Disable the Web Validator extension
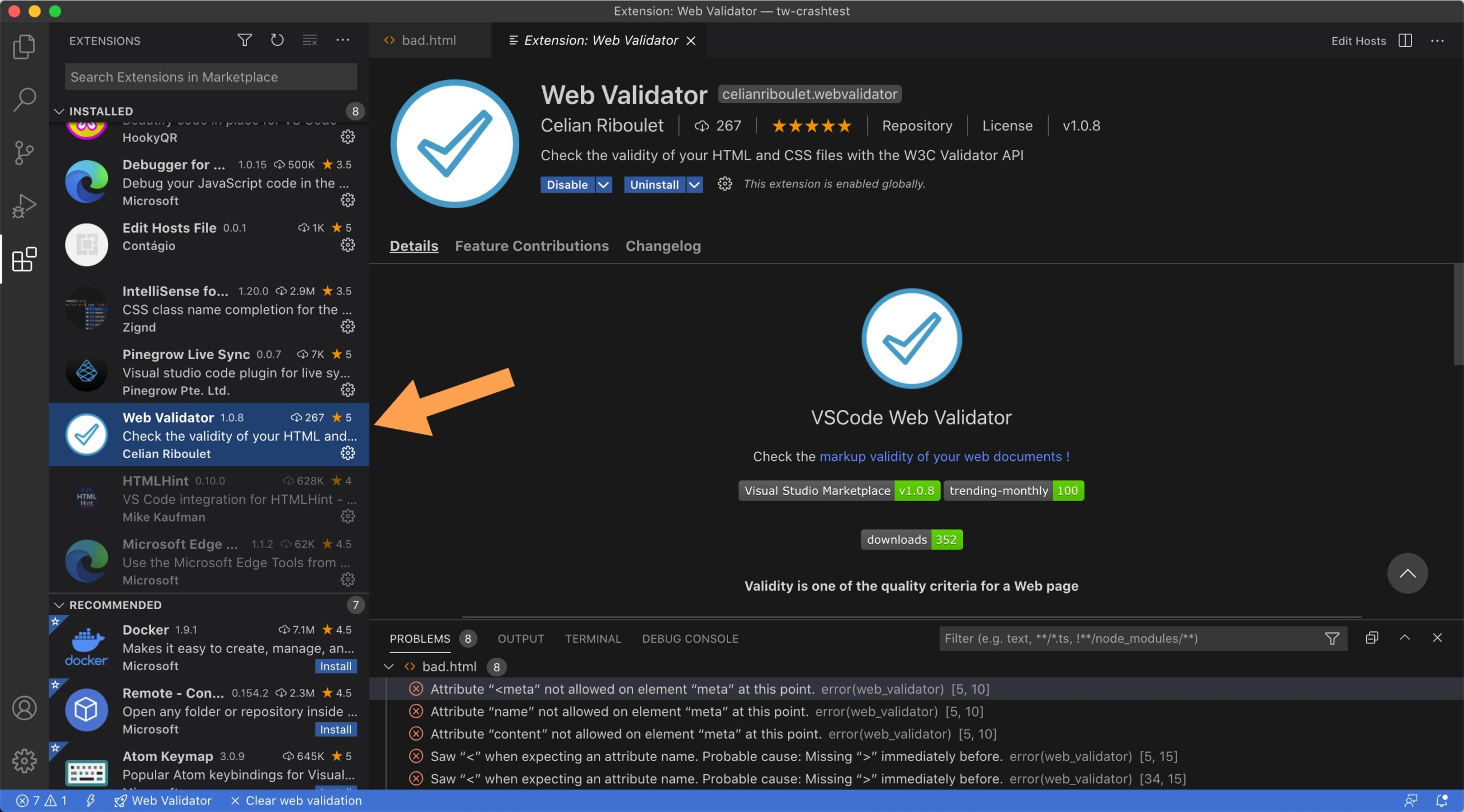The height and width of the screenshot is (812, 1464). pyautogui.click(x=567, y=185)
